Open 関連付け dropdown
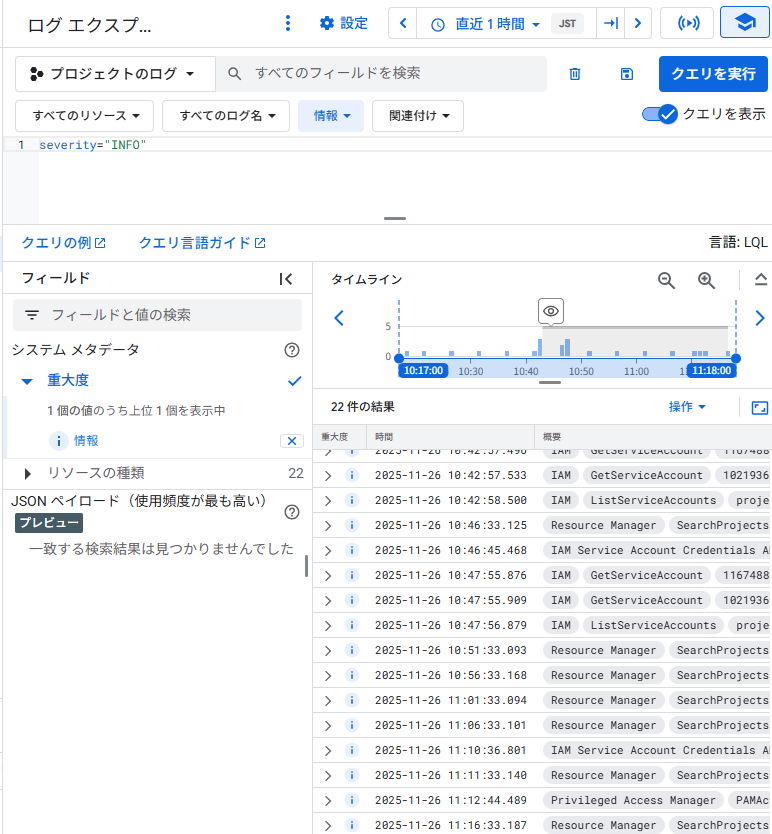Image resolution: width=772 pixels, height=834 pixels. pos(418,115)
